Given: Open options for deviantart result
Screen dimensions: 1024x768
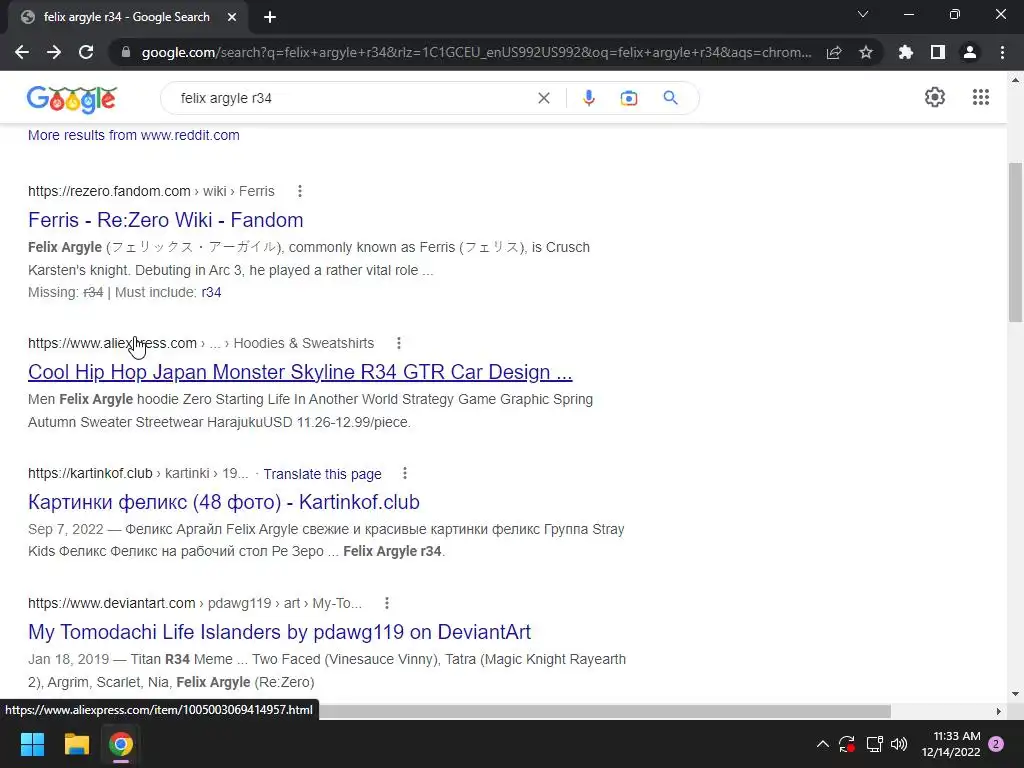Looking at the screenshot, I should coord(387,603).
